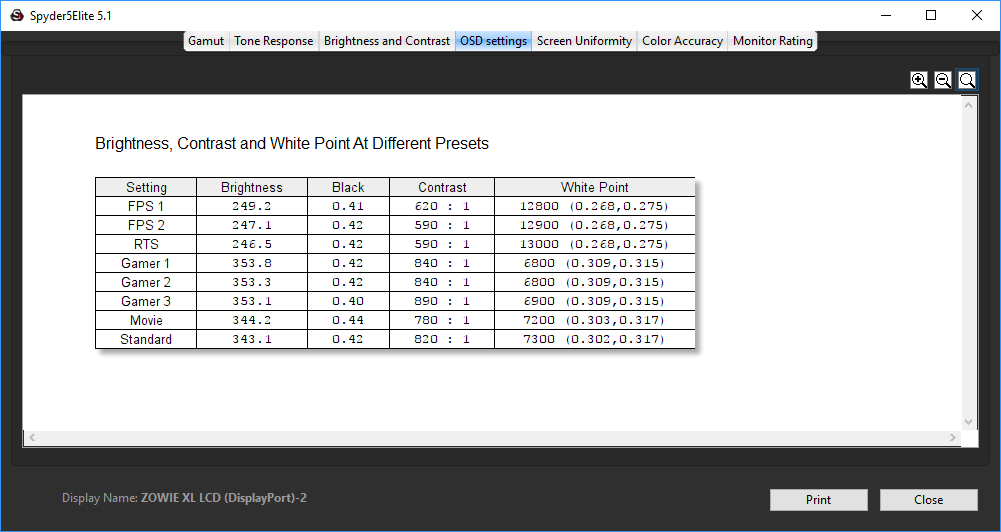Screen dimensions: 1001x532
Task: Click the Gamer 1 row label
Action: click(146, 263)
